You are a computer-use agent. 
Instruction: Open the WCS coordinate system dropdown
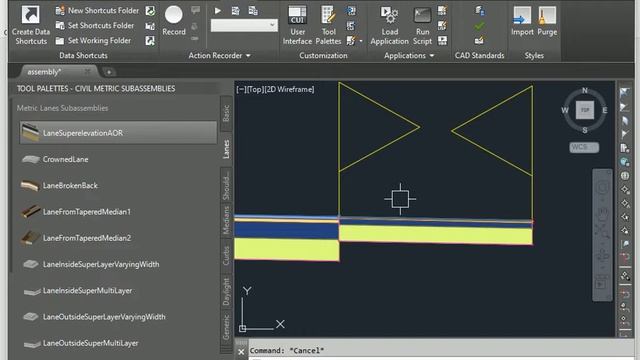pos(584,147)
